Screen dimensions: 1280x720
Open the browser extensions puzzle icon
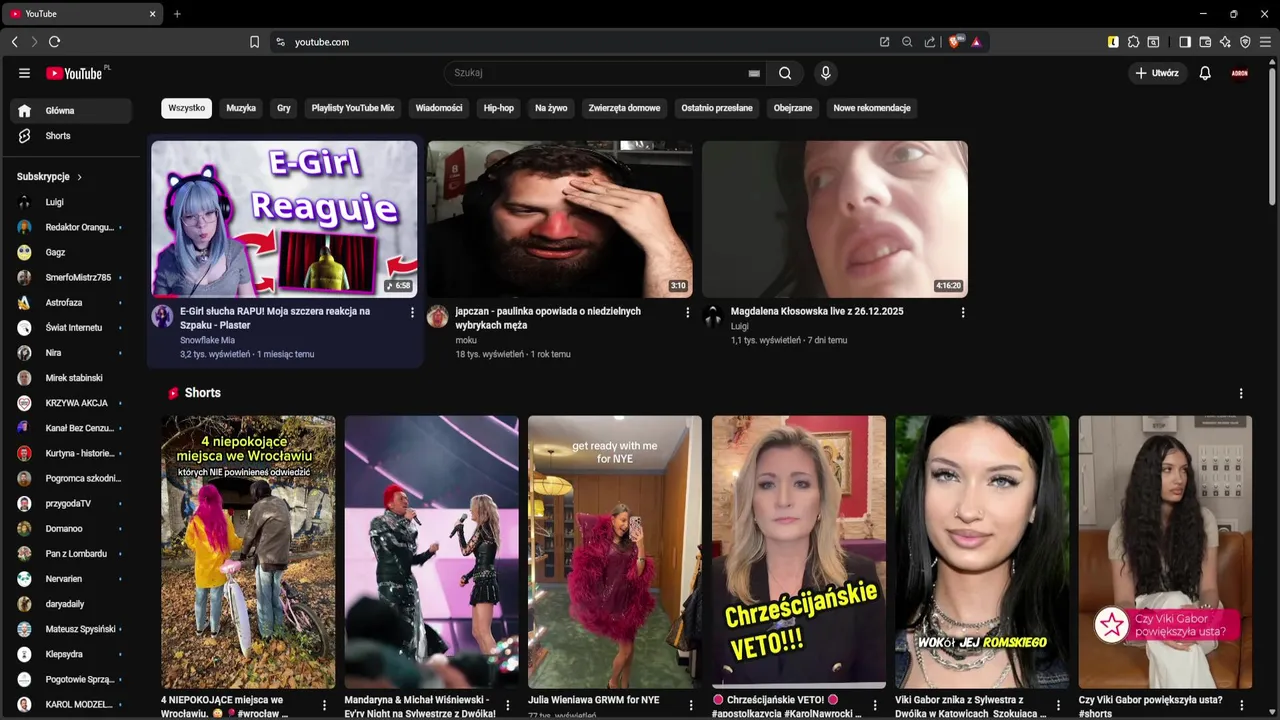pyautogui.click(x=1133, y=42)
